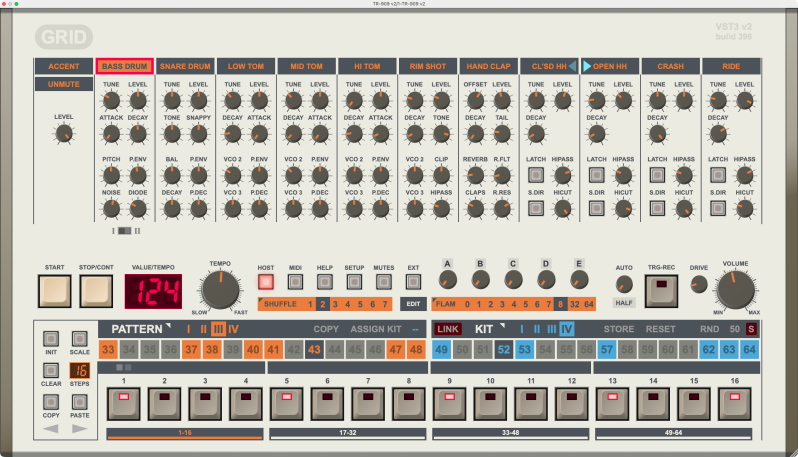Screen dimensions: 798x457
Task: Toggle step 2 sequencer button
Action: pyautogui.click(x=164, y=404)
